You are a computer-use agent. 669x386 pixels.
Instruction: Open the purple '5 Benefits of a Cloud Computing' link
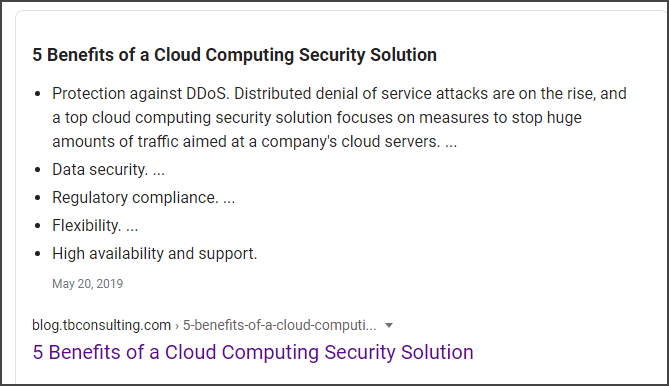click(x=253, y=353)
